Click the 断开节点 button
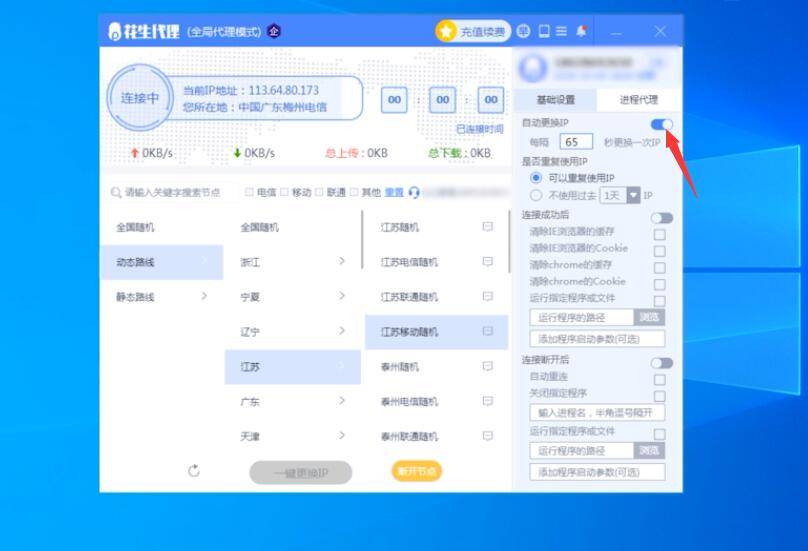Viewport: 808px width, 551px height. [x=417, y=471]
